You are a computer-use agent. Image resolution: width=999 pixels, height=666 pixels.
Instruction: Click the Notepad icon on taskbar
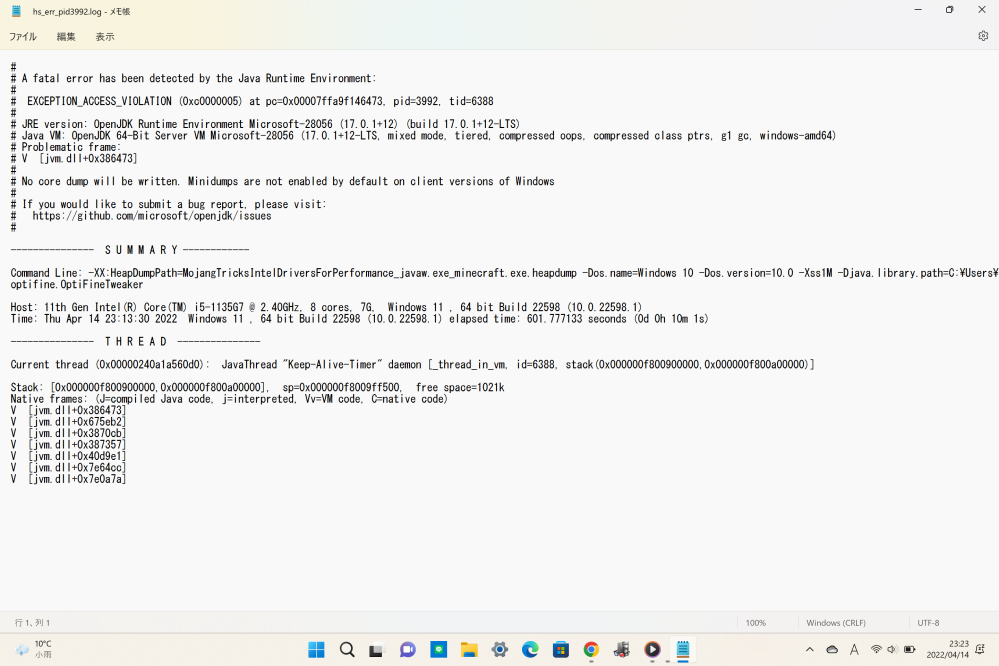click(683, 649)
